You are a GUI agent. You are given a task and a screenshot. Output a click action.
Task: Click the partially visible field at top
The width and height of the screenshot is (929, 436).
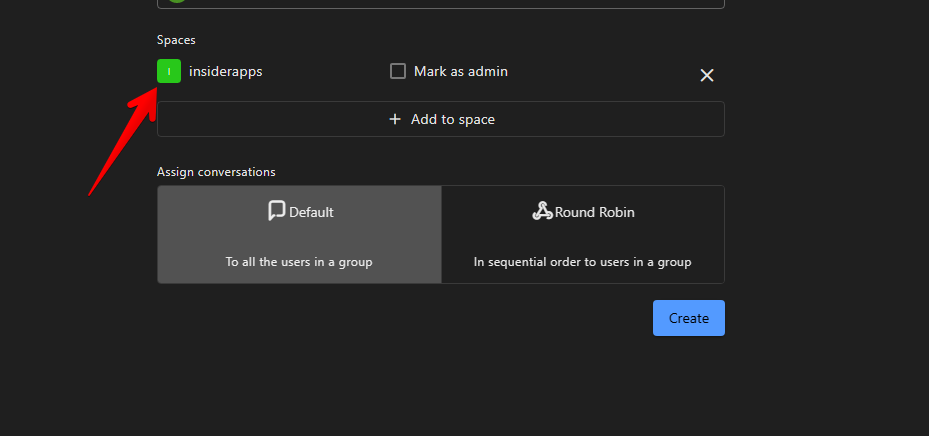pyautogui.click(x=440, y=4)
